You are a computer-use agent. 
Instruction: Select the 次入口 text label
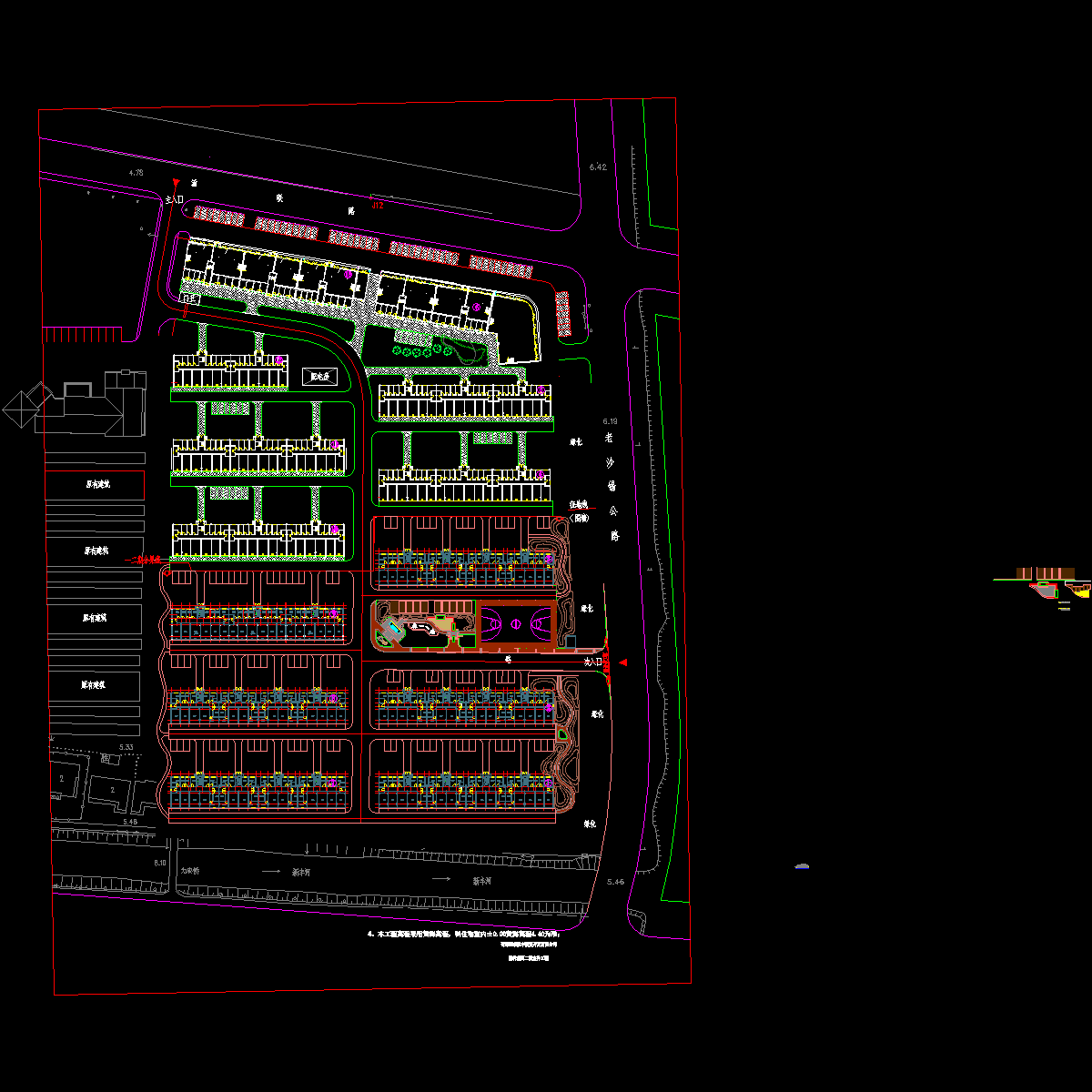pyautogui.click(x=593, y=662)
